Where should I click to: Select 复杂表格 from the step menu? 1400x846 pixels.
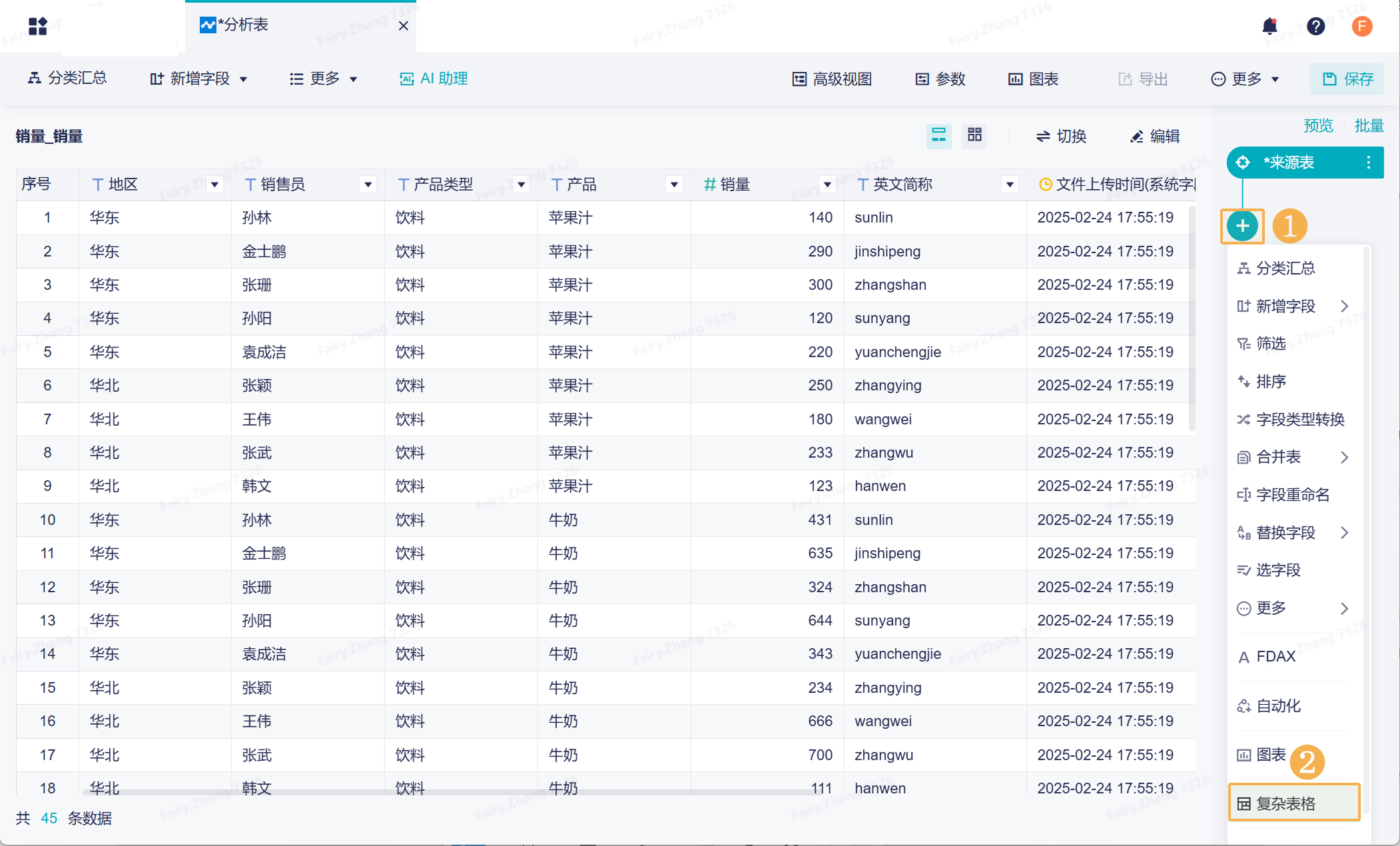tap(1285, 803)
